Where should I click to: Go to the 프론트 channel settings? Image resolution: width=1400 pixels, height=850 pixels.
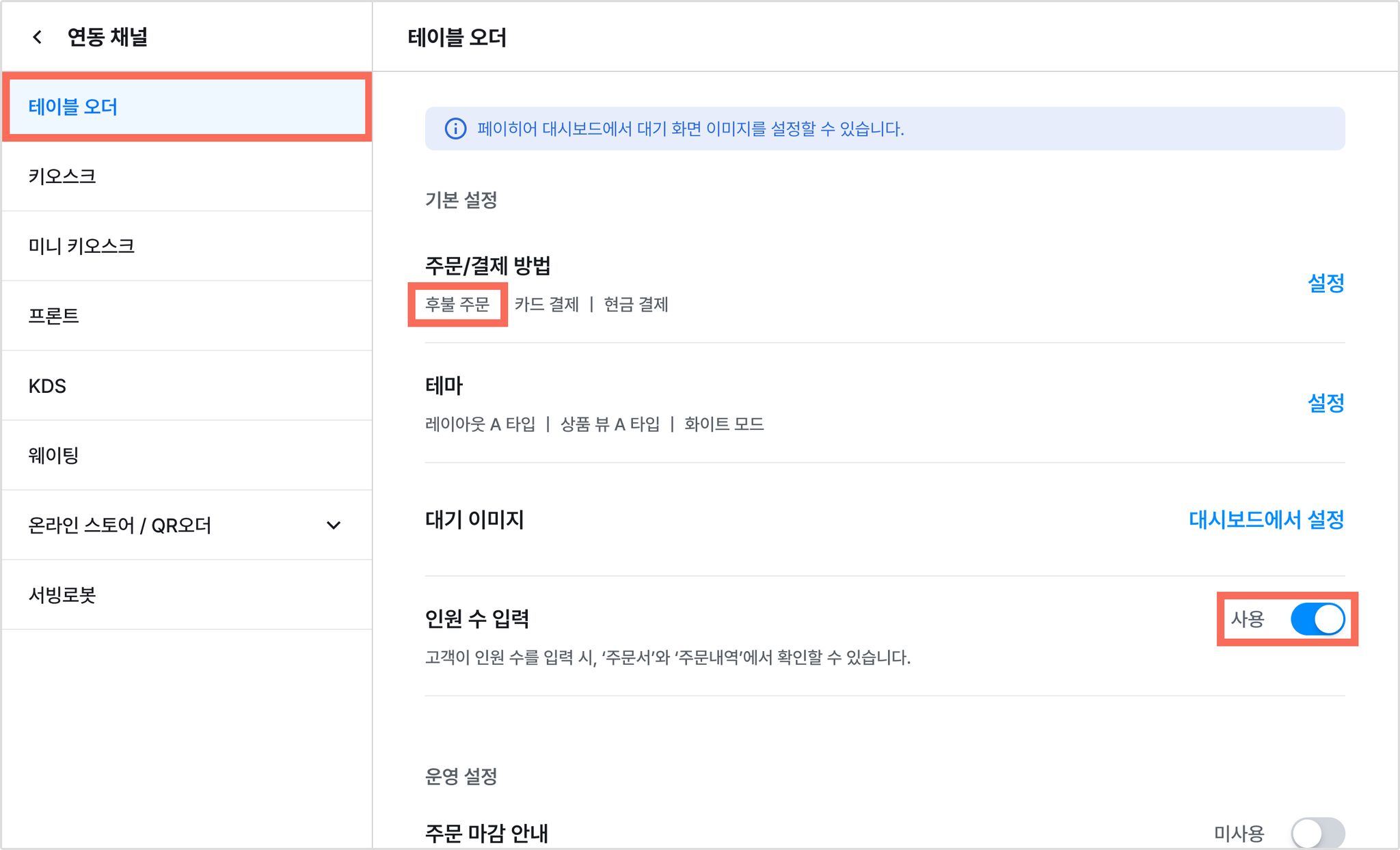pyautogui.click(x=187, y=316)
